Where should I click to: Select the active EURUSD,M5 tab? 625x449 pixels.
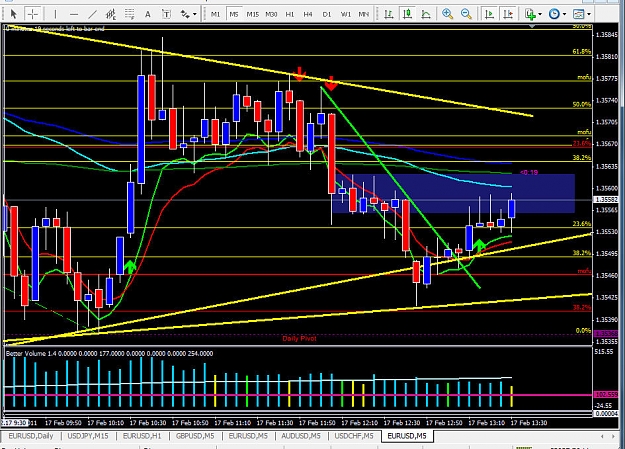coord(407,436)
